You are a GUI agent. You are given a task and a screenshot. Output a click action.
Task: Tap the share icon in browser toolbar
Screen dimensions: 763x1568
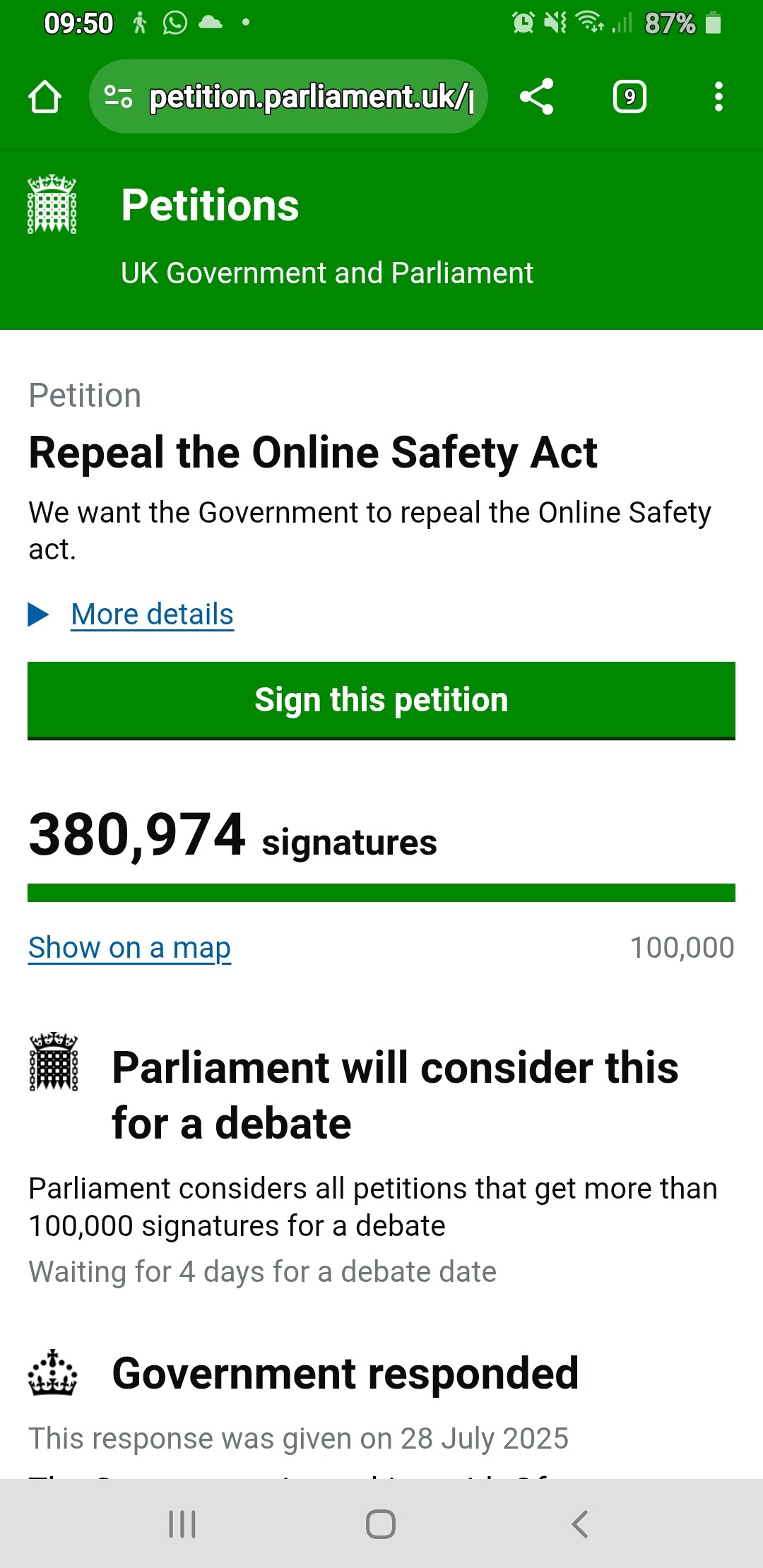537,97
